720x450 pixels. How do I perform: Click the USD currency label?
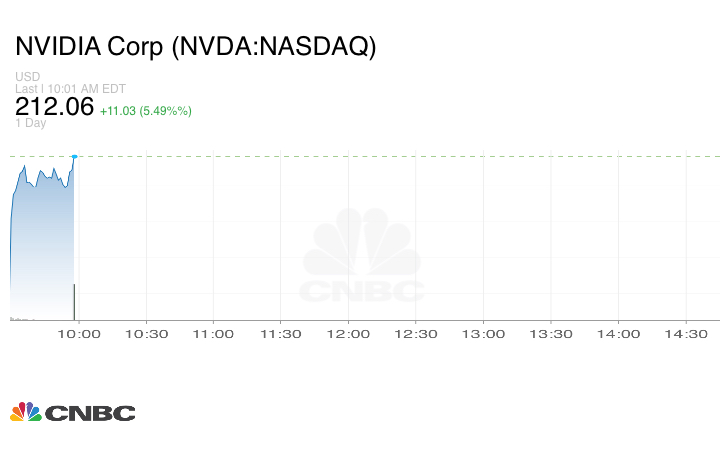pos(27,76)
